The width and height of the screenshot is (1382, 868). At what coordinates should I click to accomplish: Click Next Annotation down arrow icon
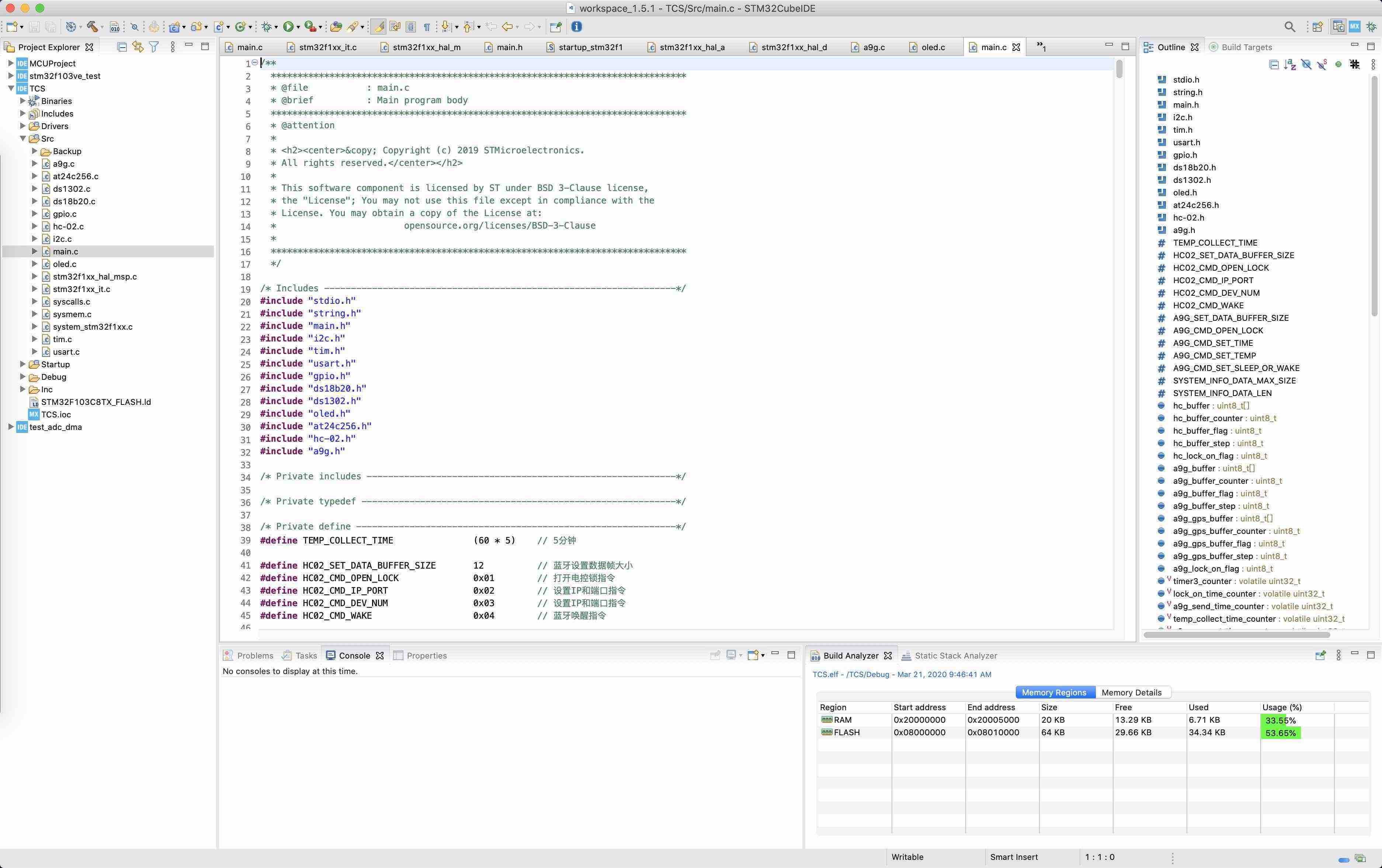[447, 27]
